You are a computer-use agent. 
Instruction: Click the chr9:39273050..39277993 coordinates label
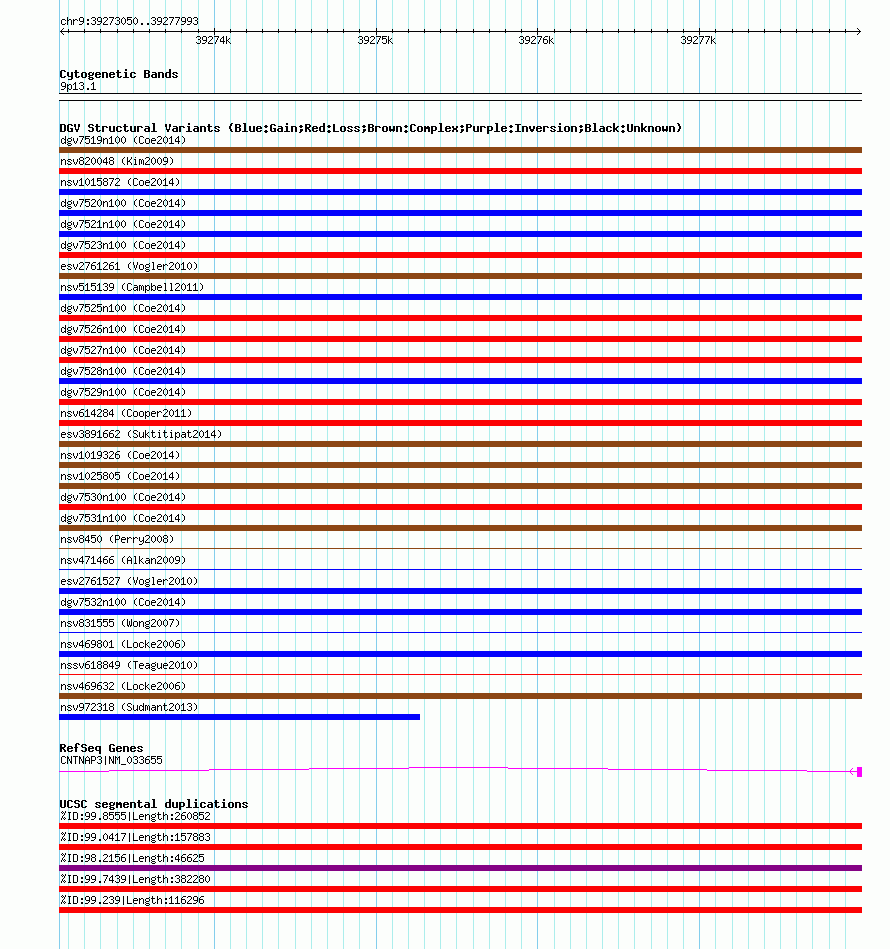129,21
